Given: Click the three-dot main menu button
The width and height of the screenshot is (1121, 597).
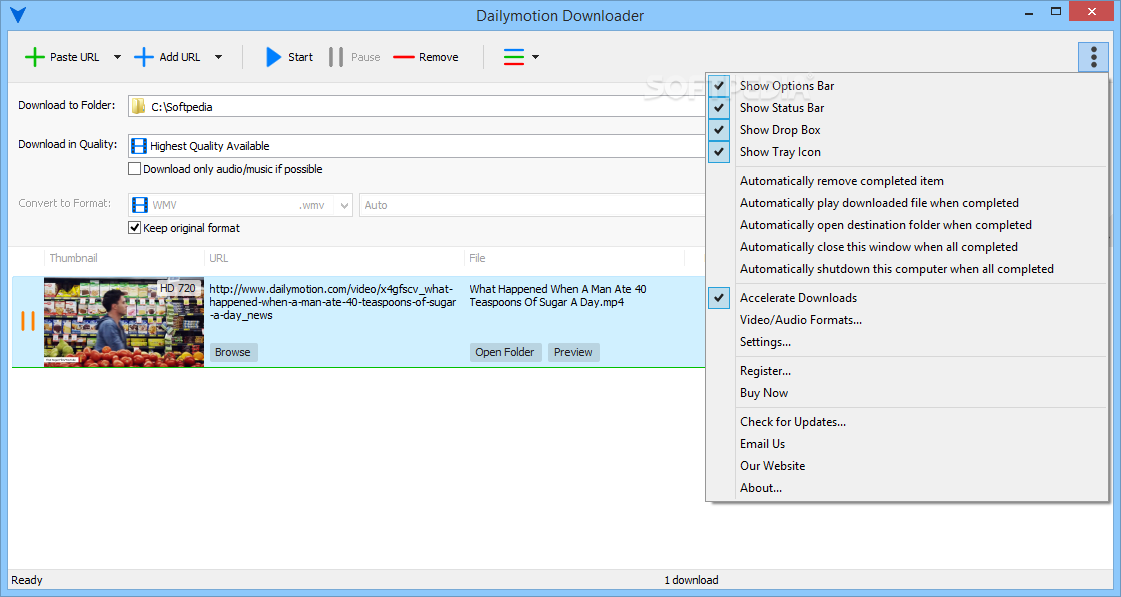Looking at the screenshot, I should click(x=1093, y=57).
